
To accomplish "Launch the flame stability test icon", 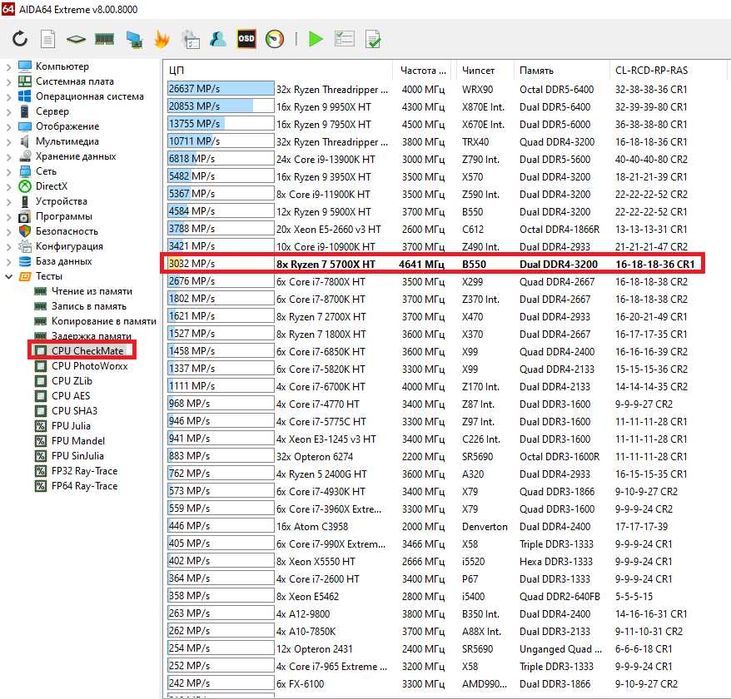I will (x=161, y=39).
